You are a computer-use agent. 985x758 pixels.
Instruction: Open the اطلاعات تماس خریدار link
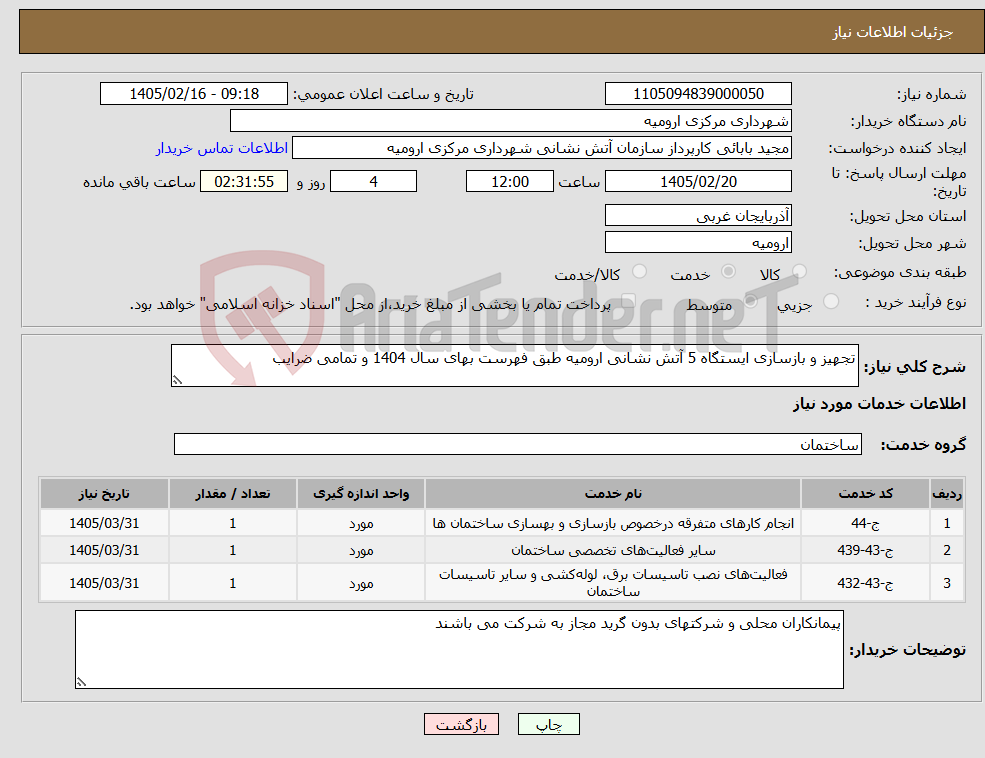tap(222, 148)
